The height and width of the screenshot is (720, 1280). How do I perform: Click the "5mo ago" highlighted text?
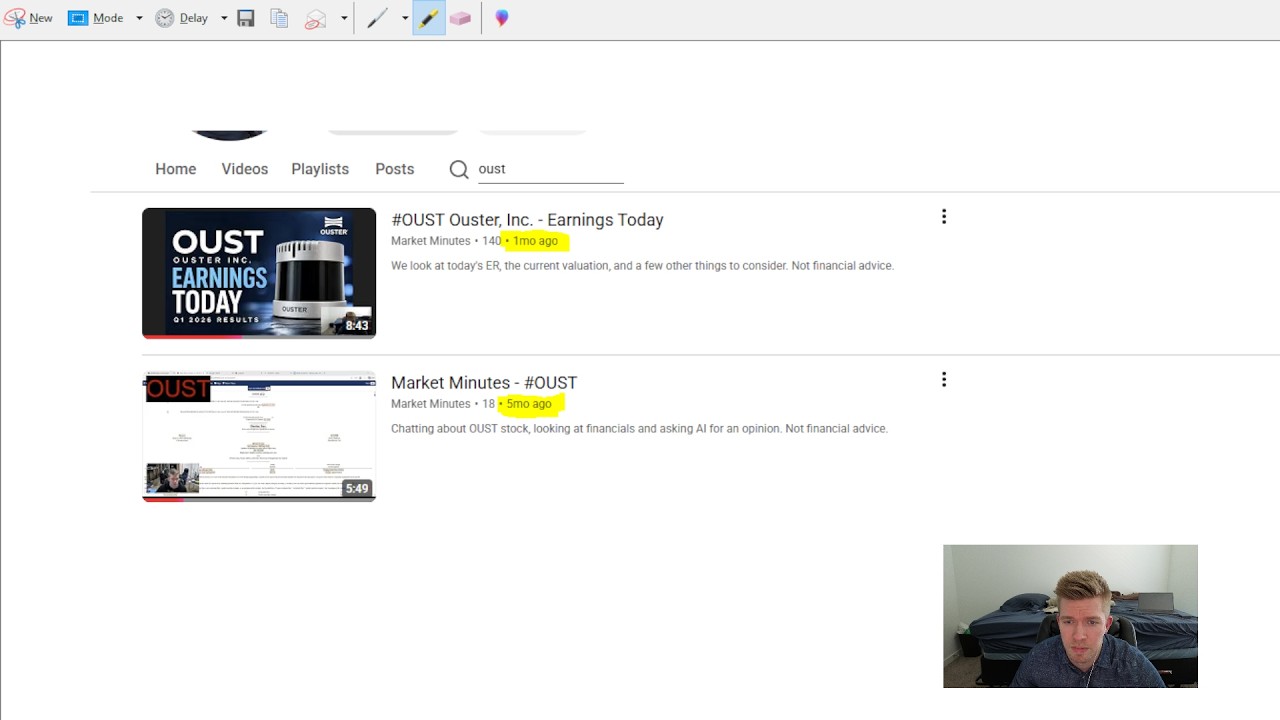529,404
